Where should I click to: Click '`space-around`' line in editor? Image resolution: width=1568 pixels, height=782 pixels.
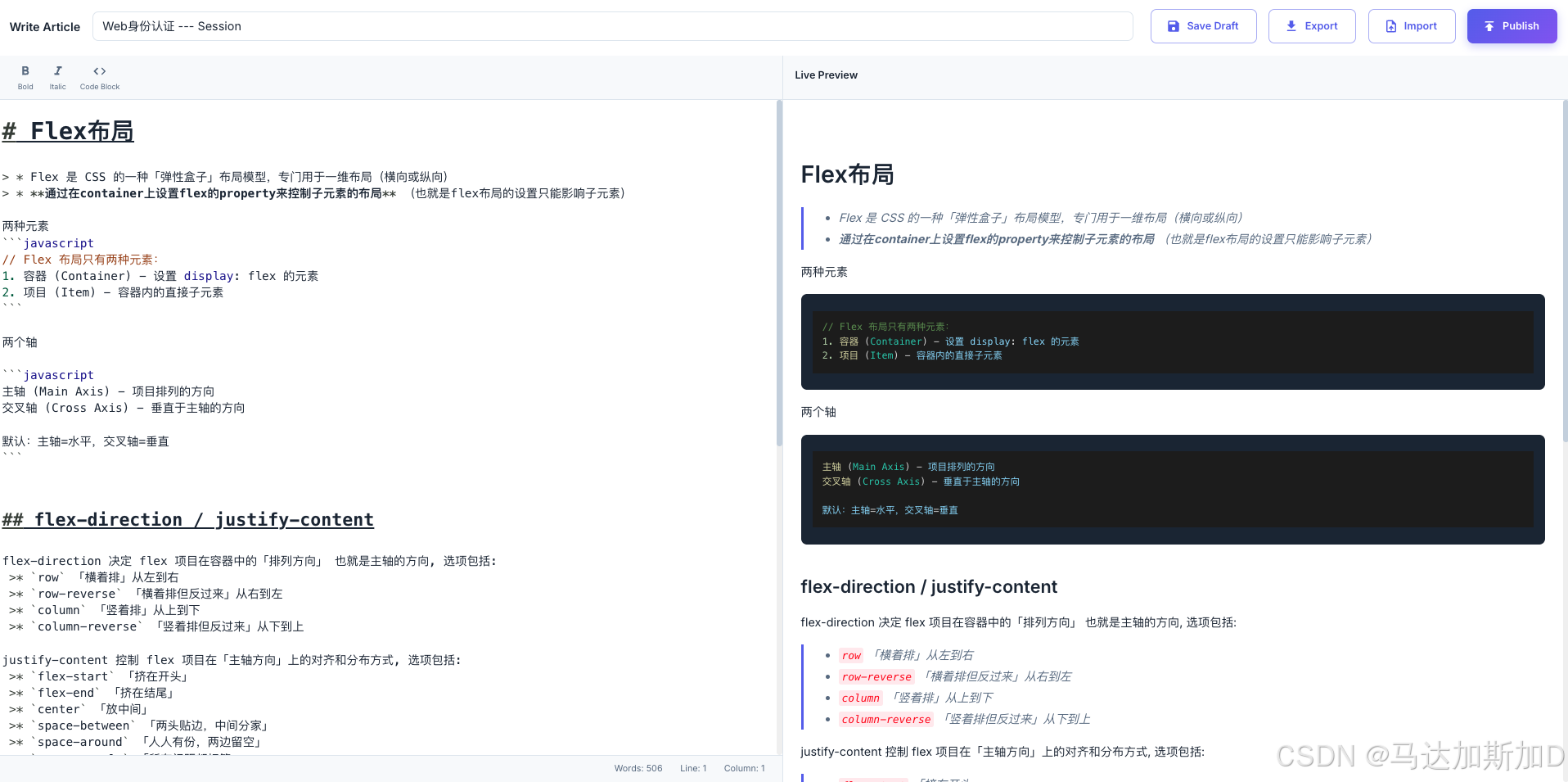[136, 742]
